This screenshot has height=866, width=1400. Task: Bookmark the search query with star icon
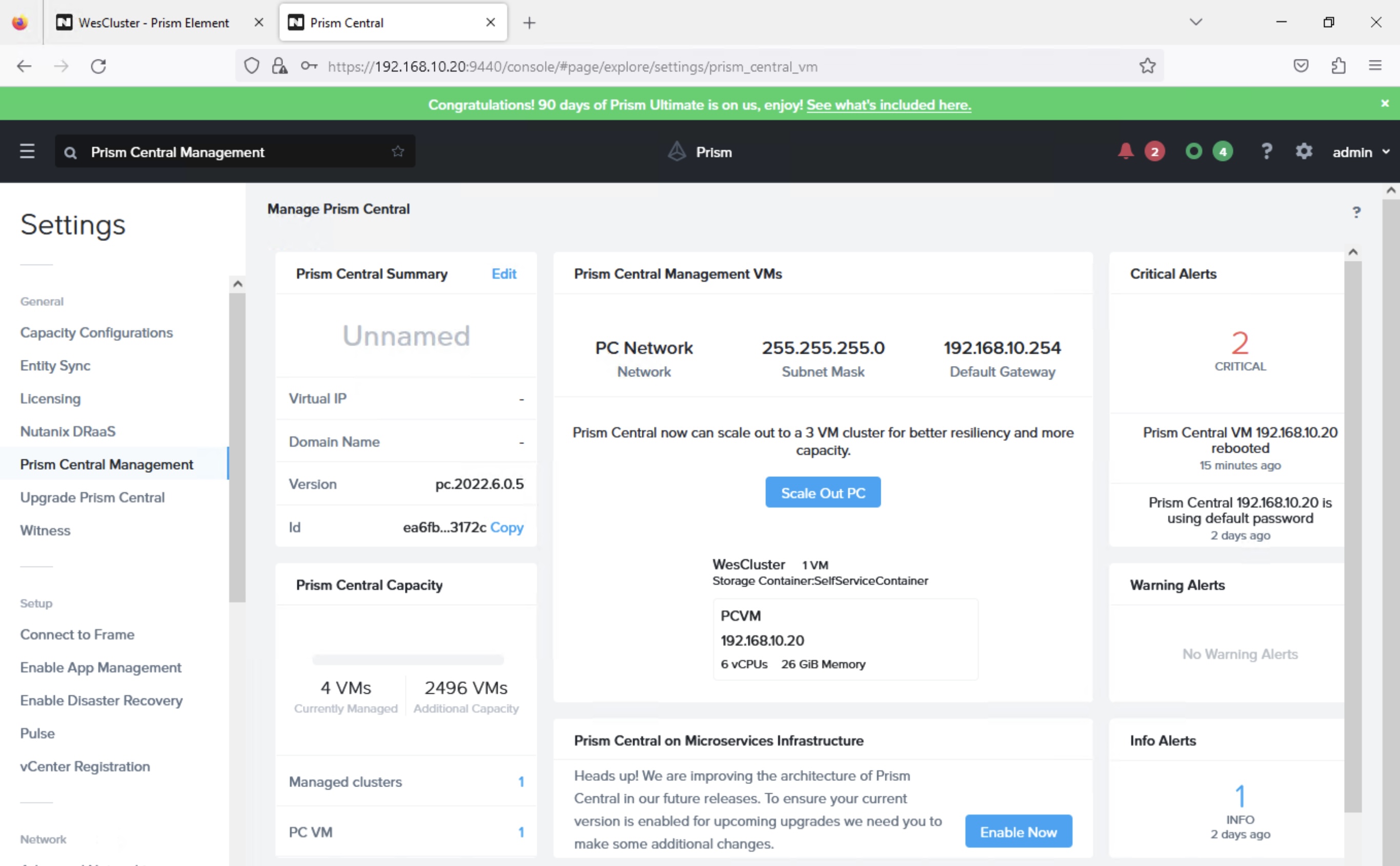(x=398, y=151)
